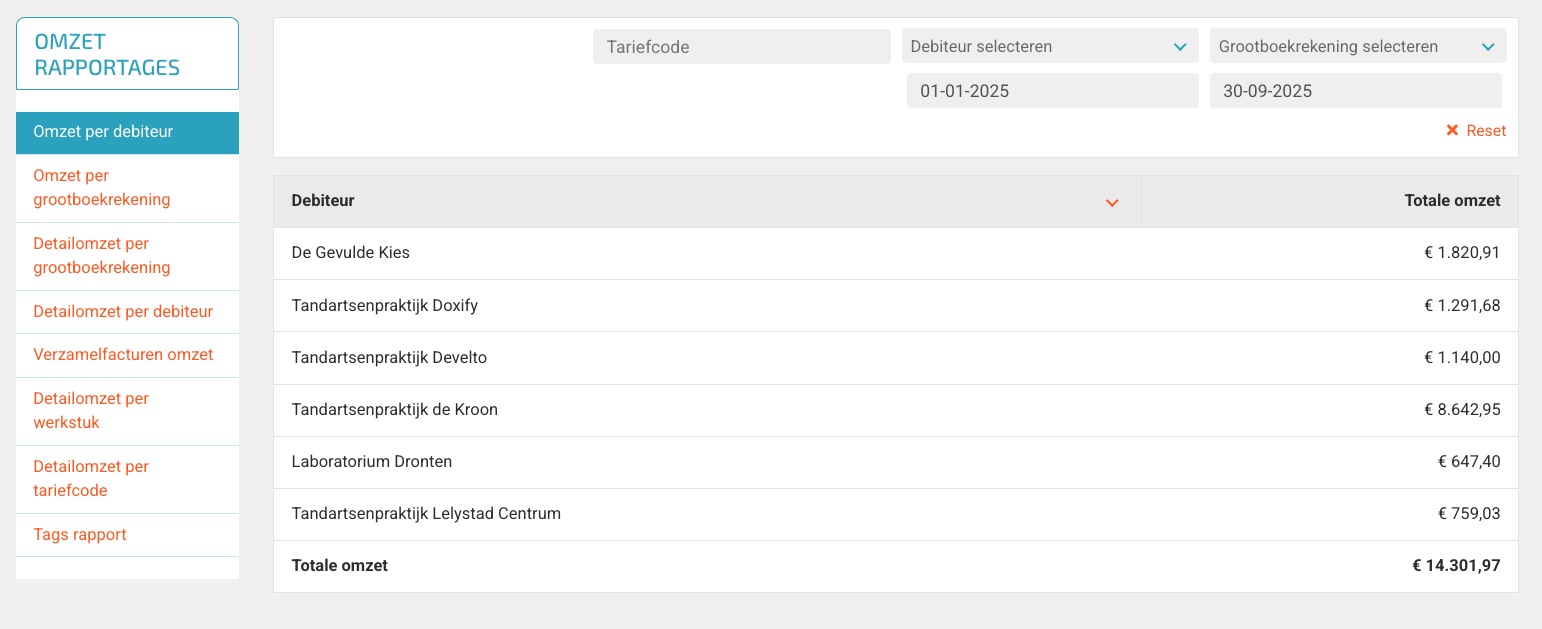
Task: Click the Totale omzet column header
Action: [1452, 201]
